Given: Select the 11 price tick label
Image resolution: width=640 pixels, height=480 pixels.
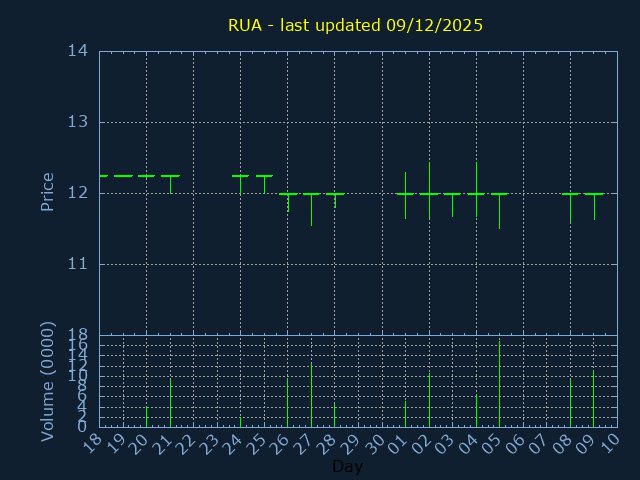Looking at the screenshot, I should click(x=78, y=264).
